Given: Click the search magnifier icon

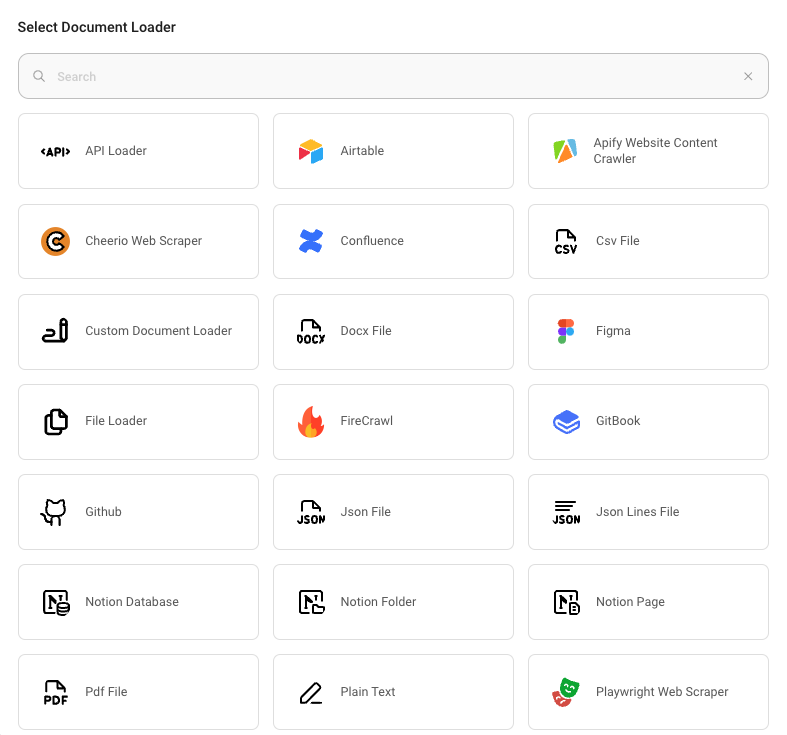Looking at the screenshot, I should coord(39,76).
